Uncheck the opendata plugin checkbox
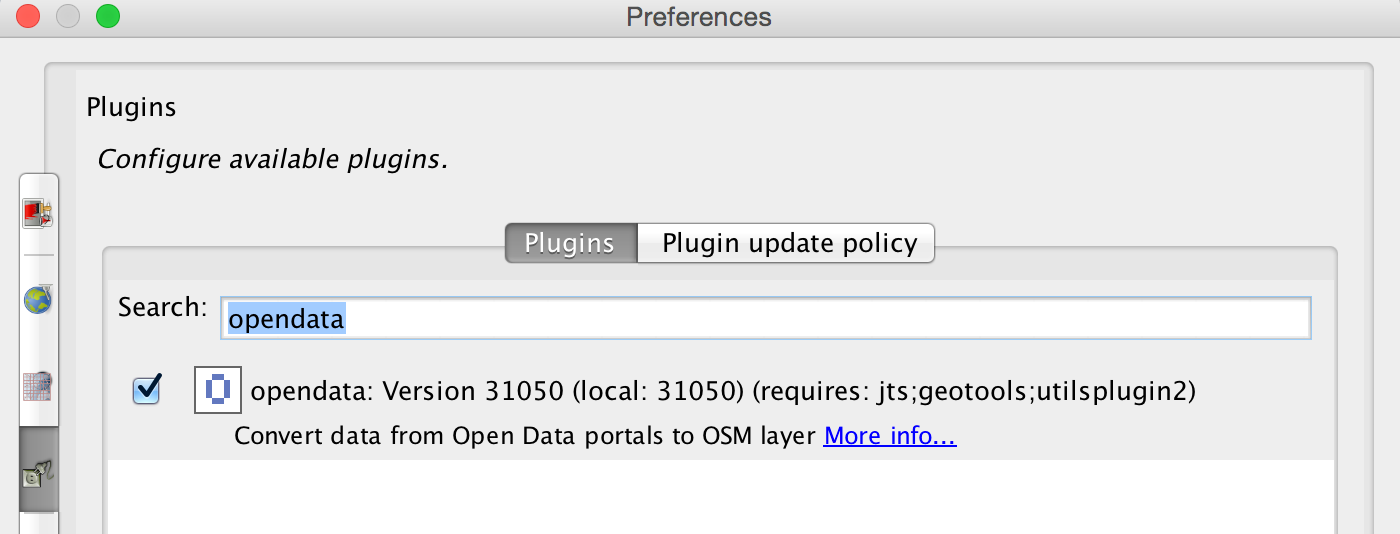This screenshot has width=1400, height=534. (147, 390)
